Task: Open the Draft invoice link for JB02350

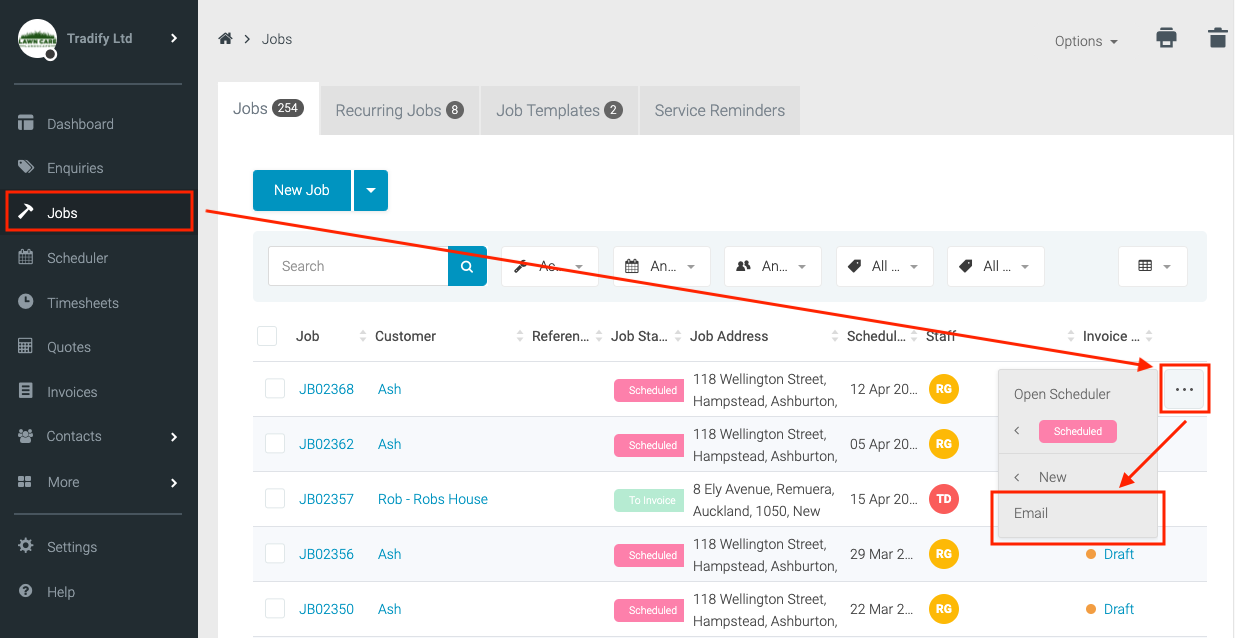Action: click(x=1118, y=609)
